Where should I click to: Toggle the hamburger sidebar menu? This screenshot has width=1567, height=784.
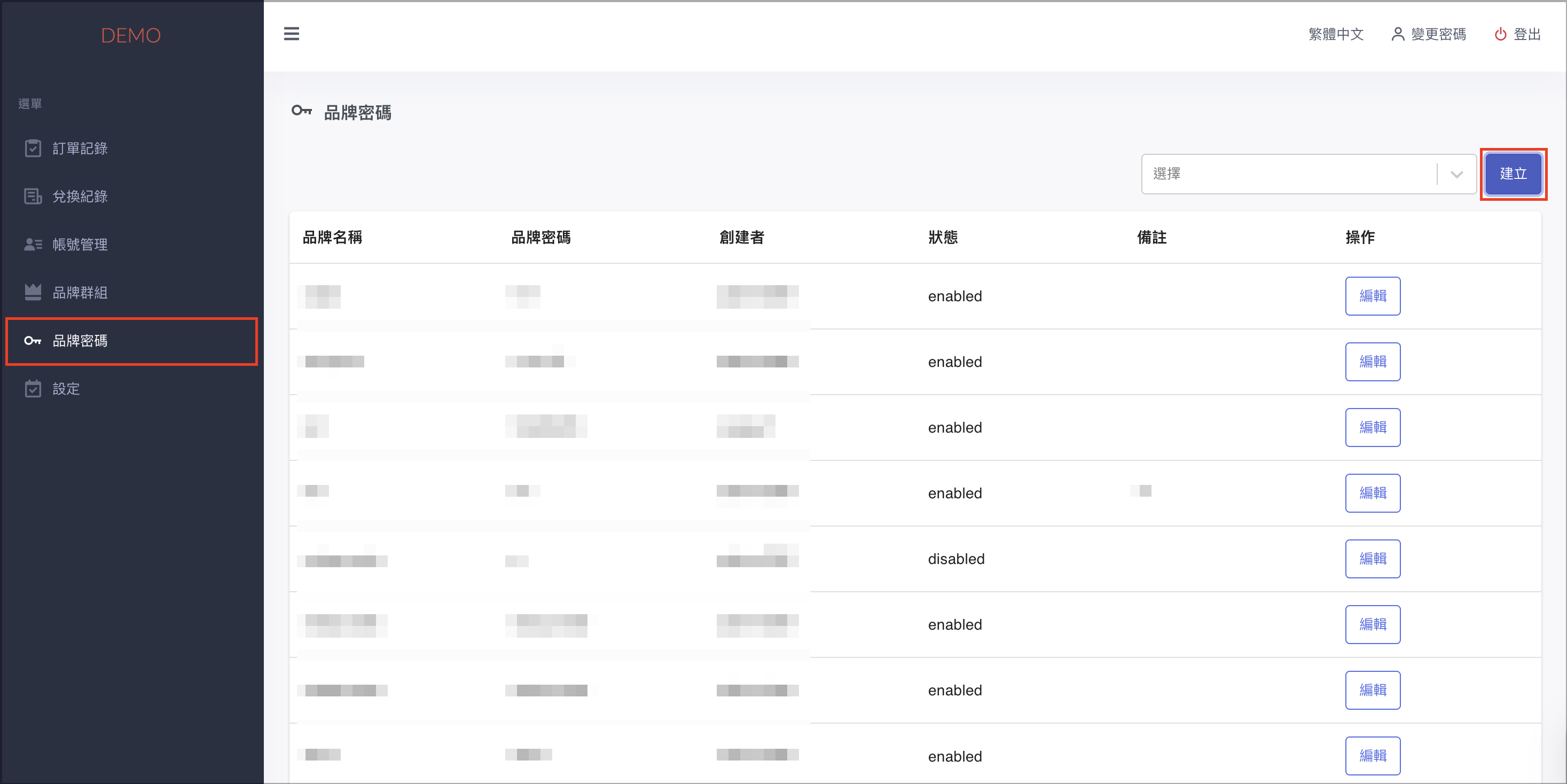(292, 34)
